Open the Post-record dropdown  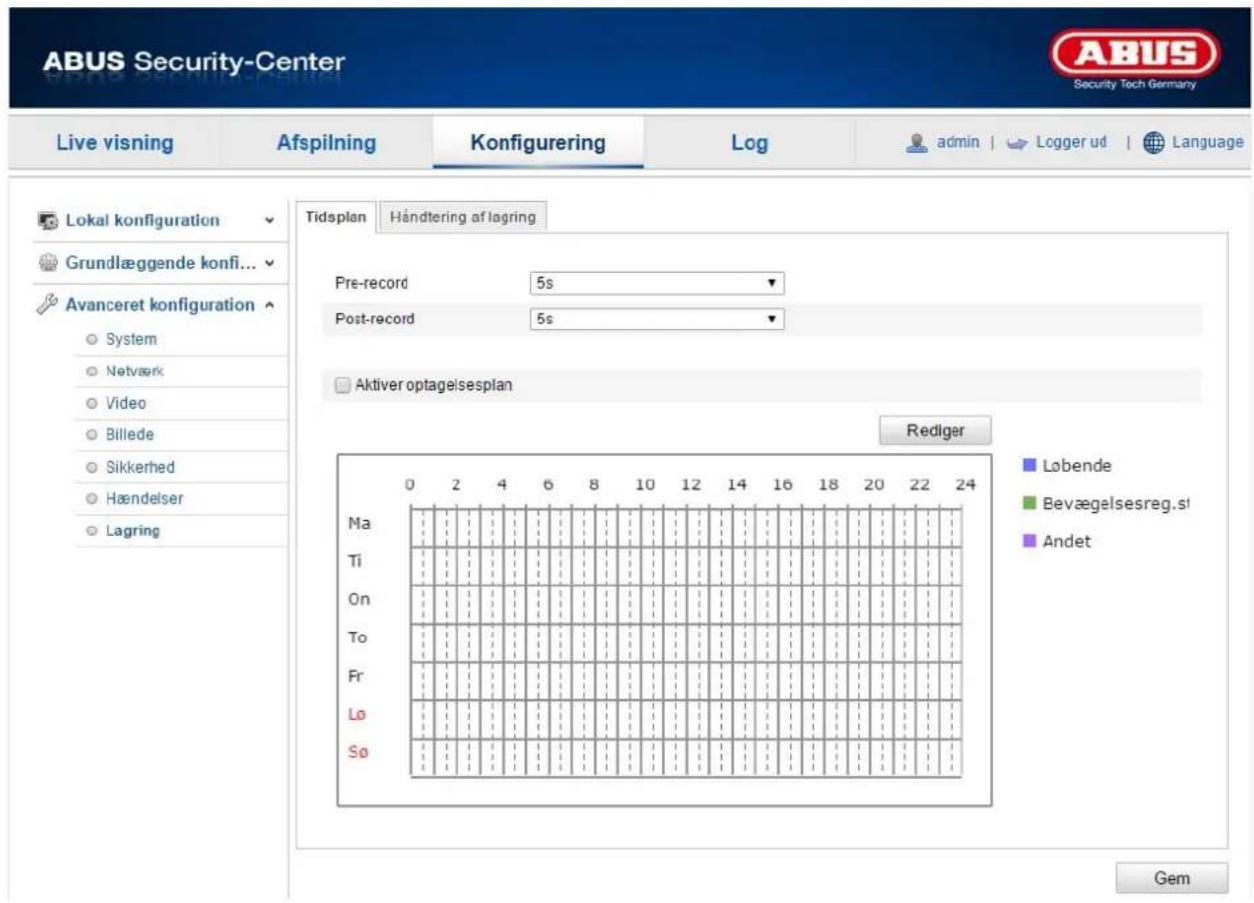click(x=656, y=320)
